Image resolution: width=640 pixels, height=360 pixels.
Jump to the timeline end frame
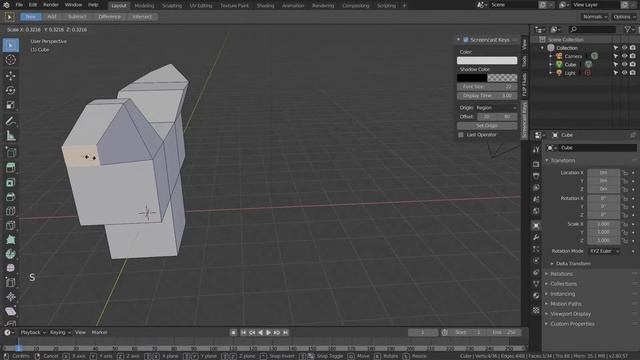[286, 333]
